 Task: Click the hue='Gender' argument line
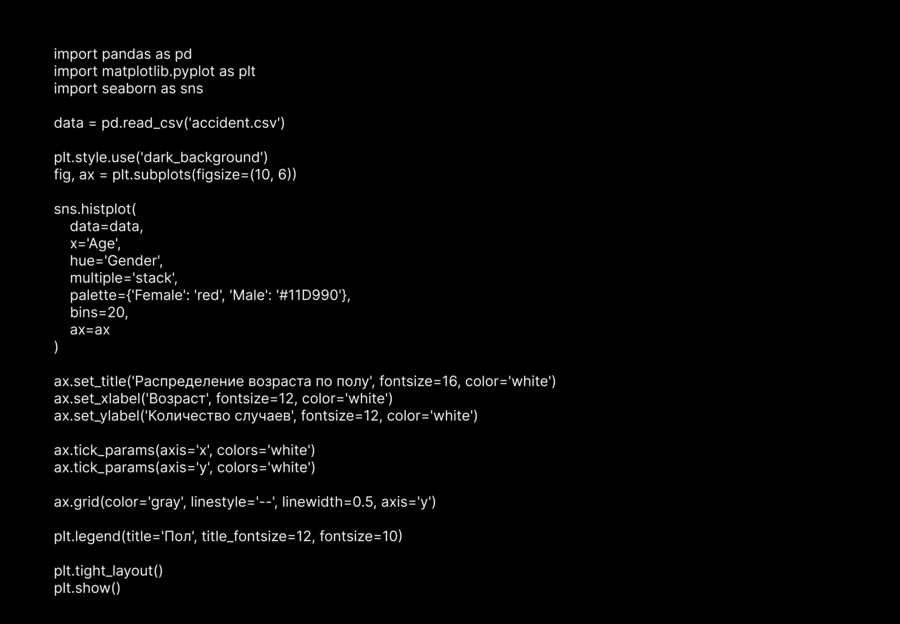point(116,261)
